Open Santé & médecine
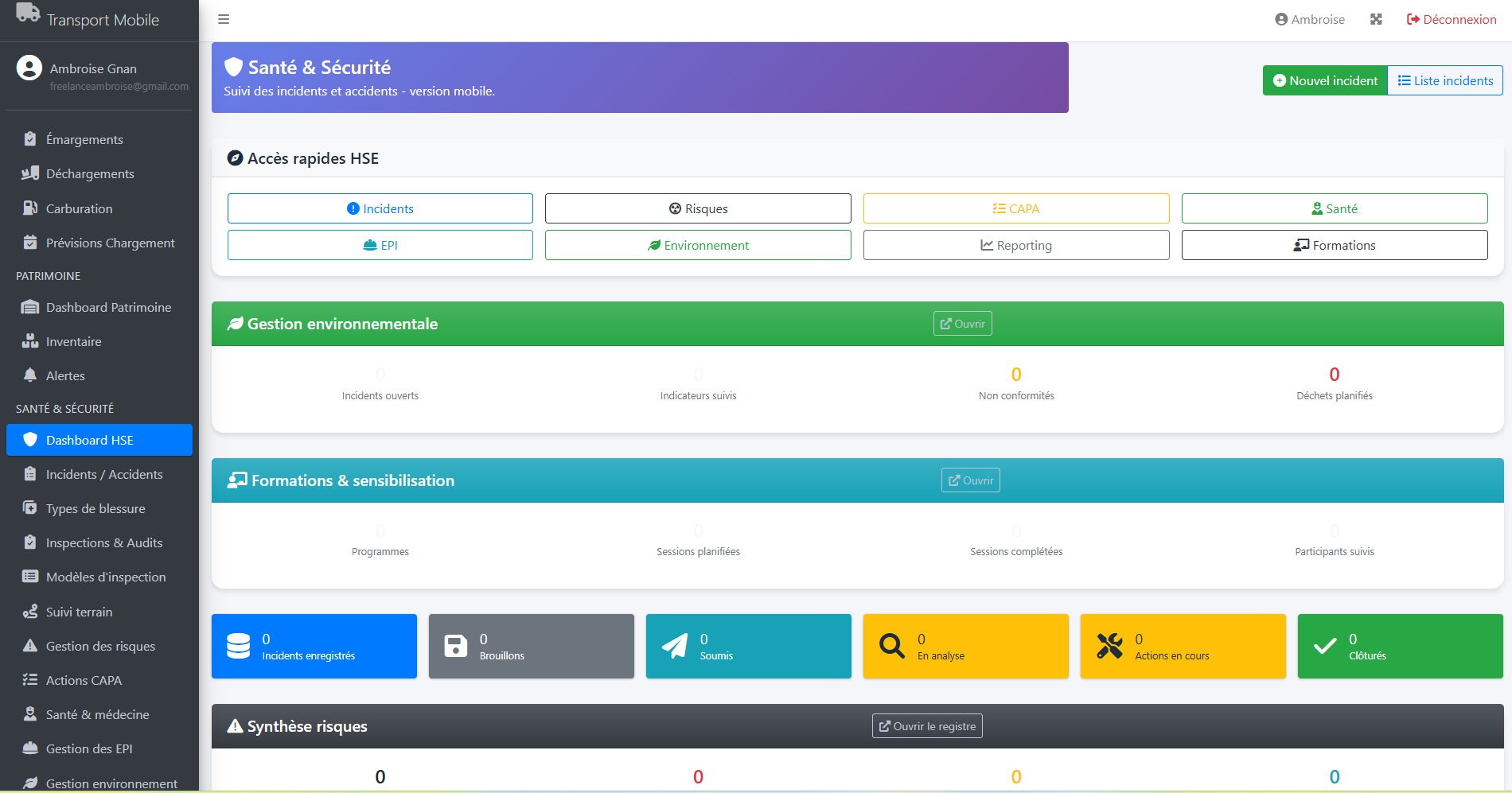 (95, 714)
